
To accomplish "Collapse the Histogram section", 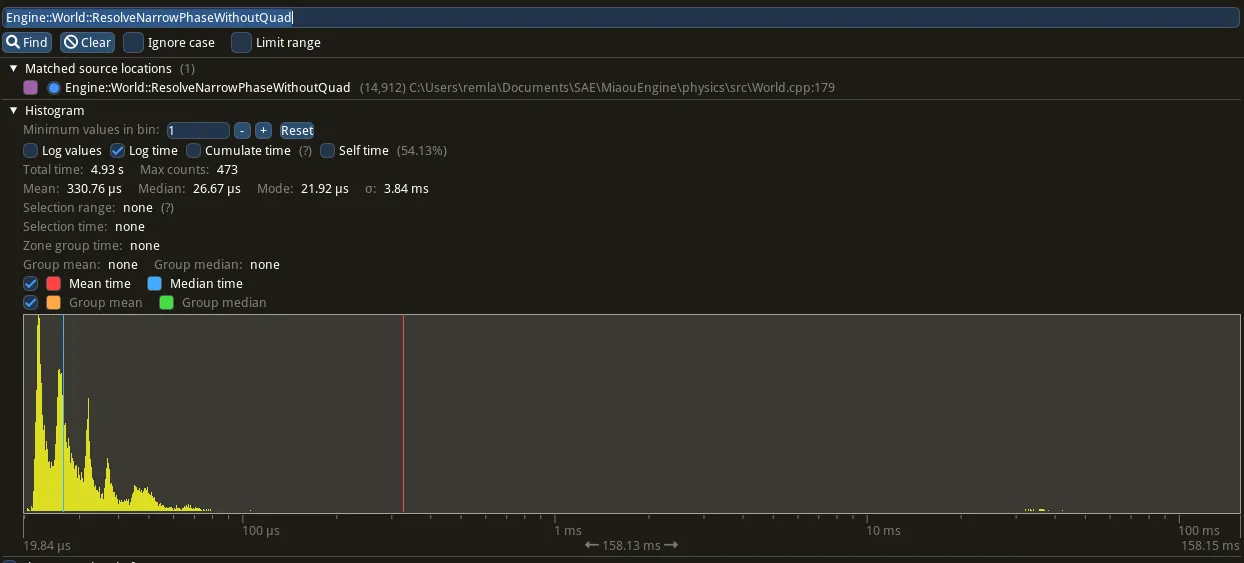I will click(13, 111).
